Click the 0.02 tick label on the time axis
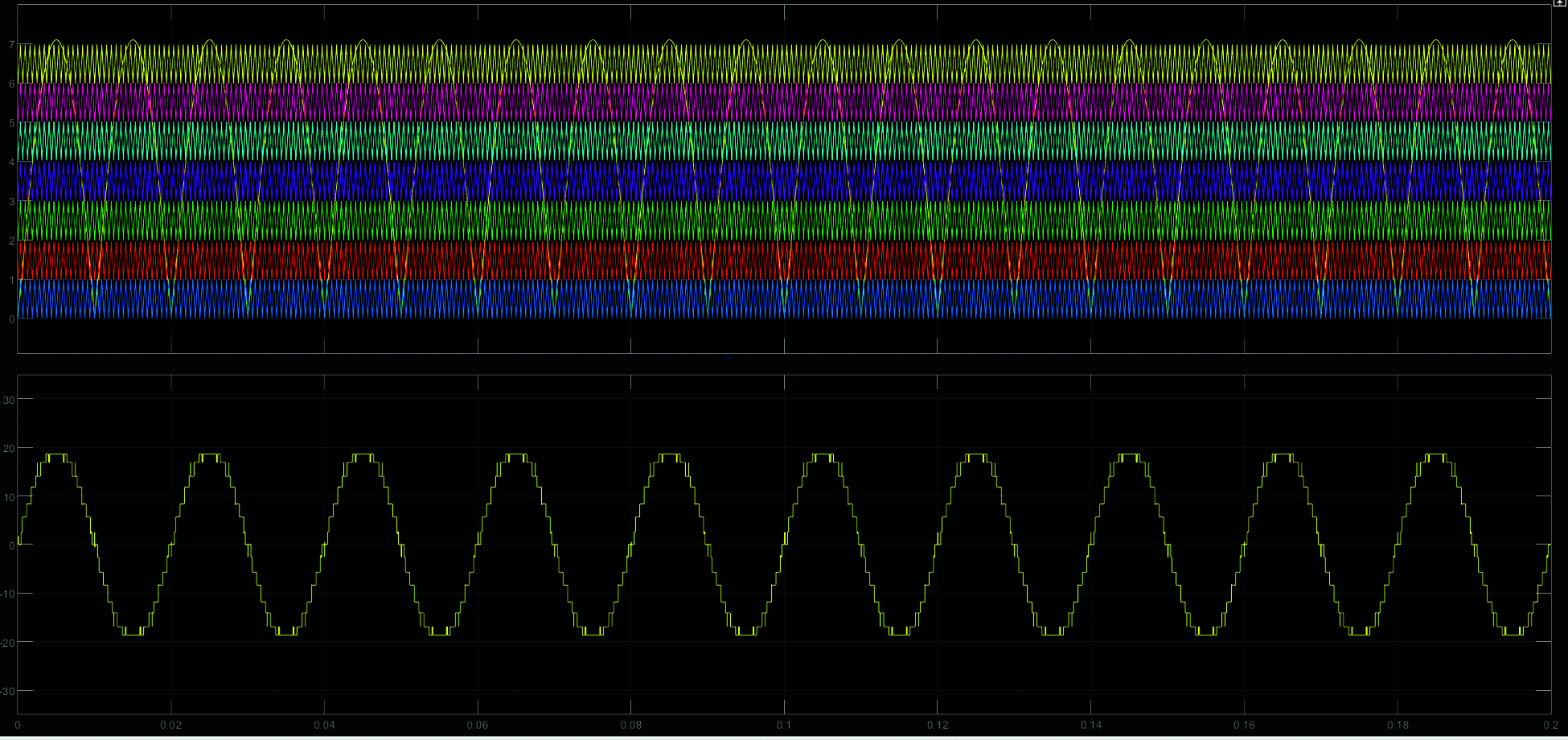 [x=170, y=726]
